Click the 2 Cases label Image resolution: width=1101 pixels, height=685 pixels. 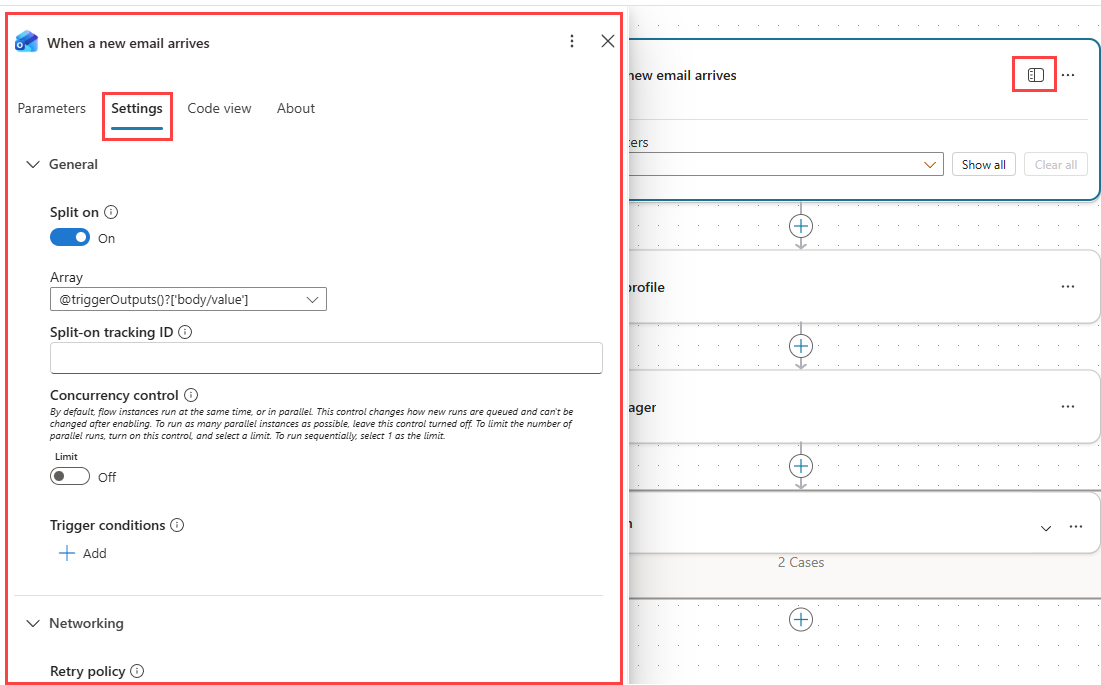click(800, 562)
